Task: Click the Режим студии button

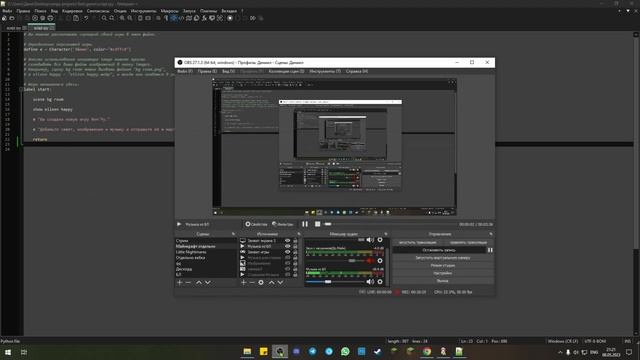Action: coord(443,265)
